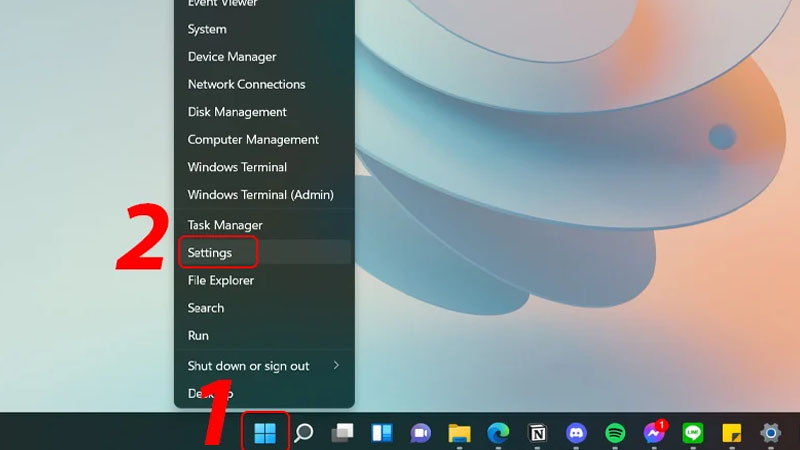Open Discord from the taskbar

[x=576, y=433]
